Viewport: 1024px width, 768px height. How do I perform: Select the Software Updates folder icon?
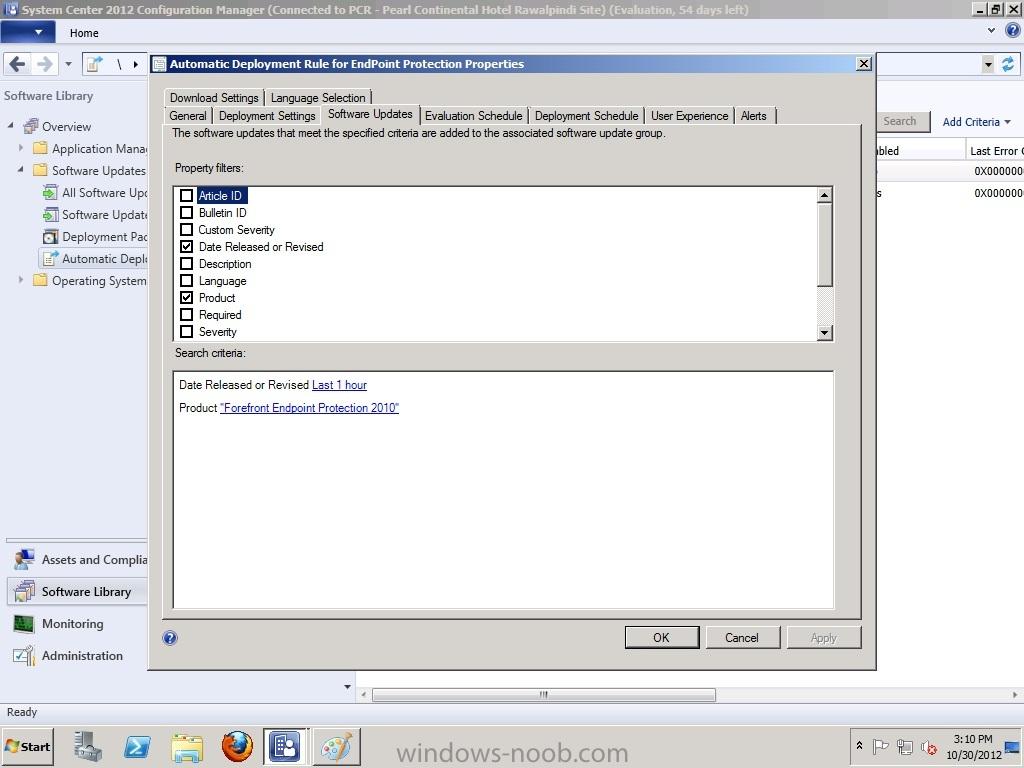coord(40,170)
